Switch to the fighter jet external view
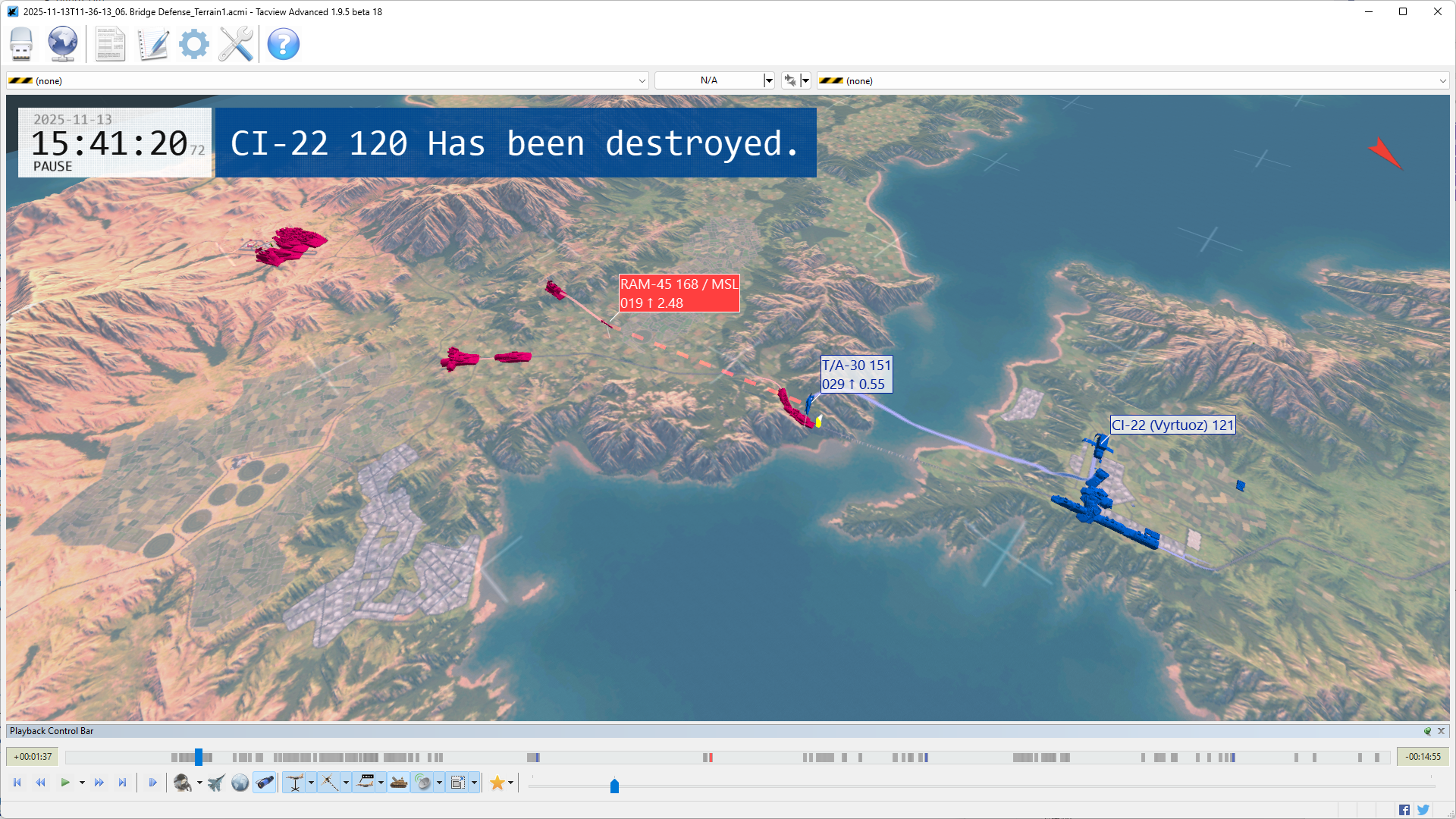Image resolution: width=1456 pixels, height=819 pixels. coord(216,783)
